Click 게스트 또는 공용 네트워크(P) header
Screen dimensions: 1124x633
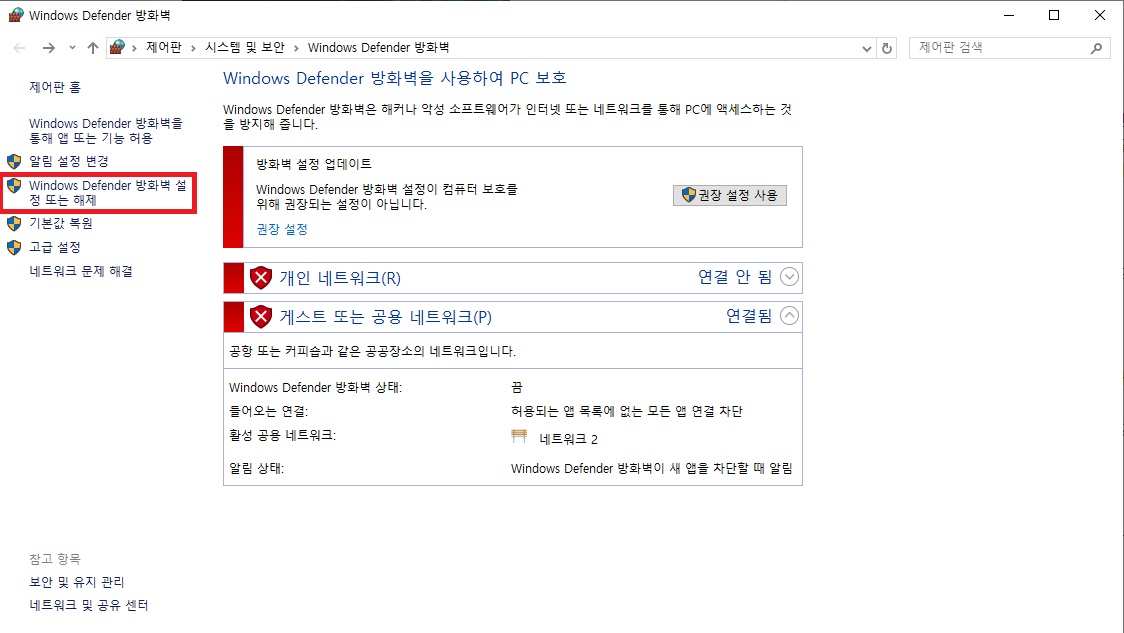pos(386,317)
